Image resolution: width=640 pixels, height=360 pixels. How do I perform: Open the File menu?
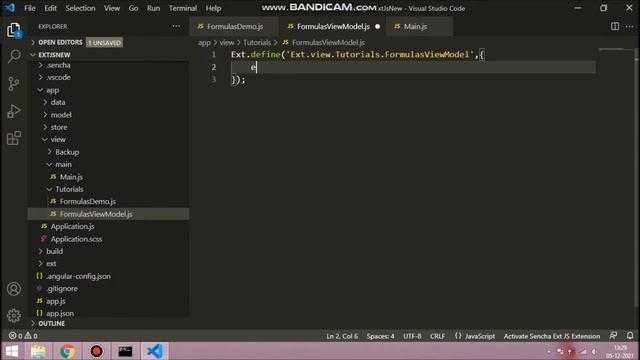click(30, 8)
